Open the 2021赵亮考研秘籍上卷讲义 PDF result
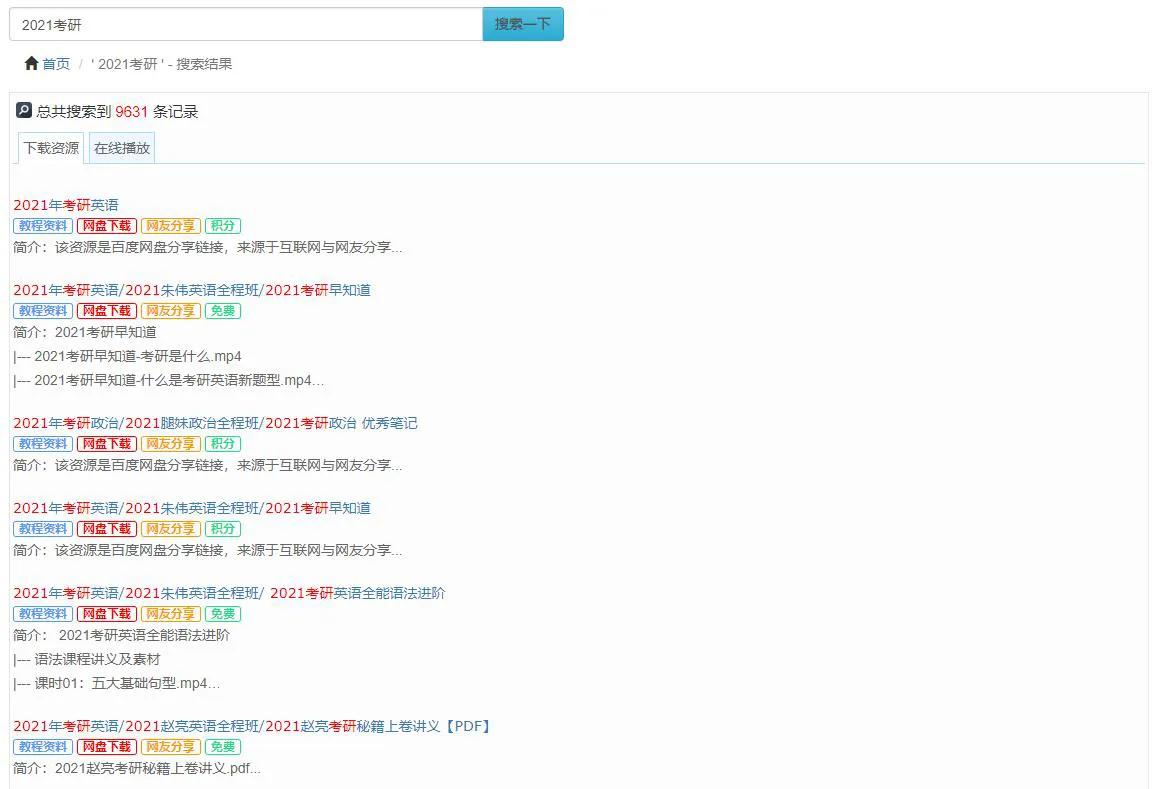 pos(250,725)
